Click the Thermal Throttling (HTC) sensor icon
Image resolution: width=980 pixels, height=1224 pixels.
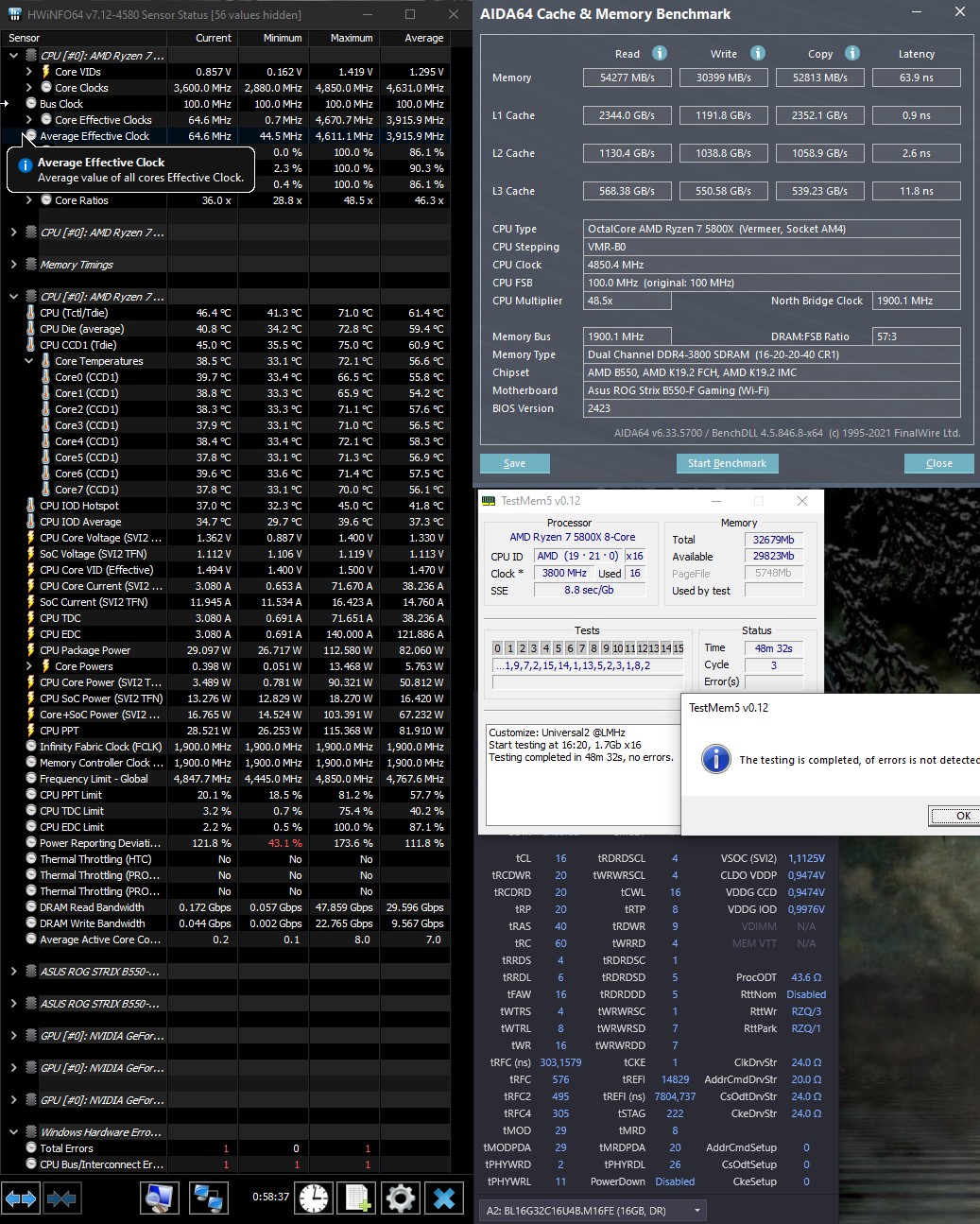[31, 859]
